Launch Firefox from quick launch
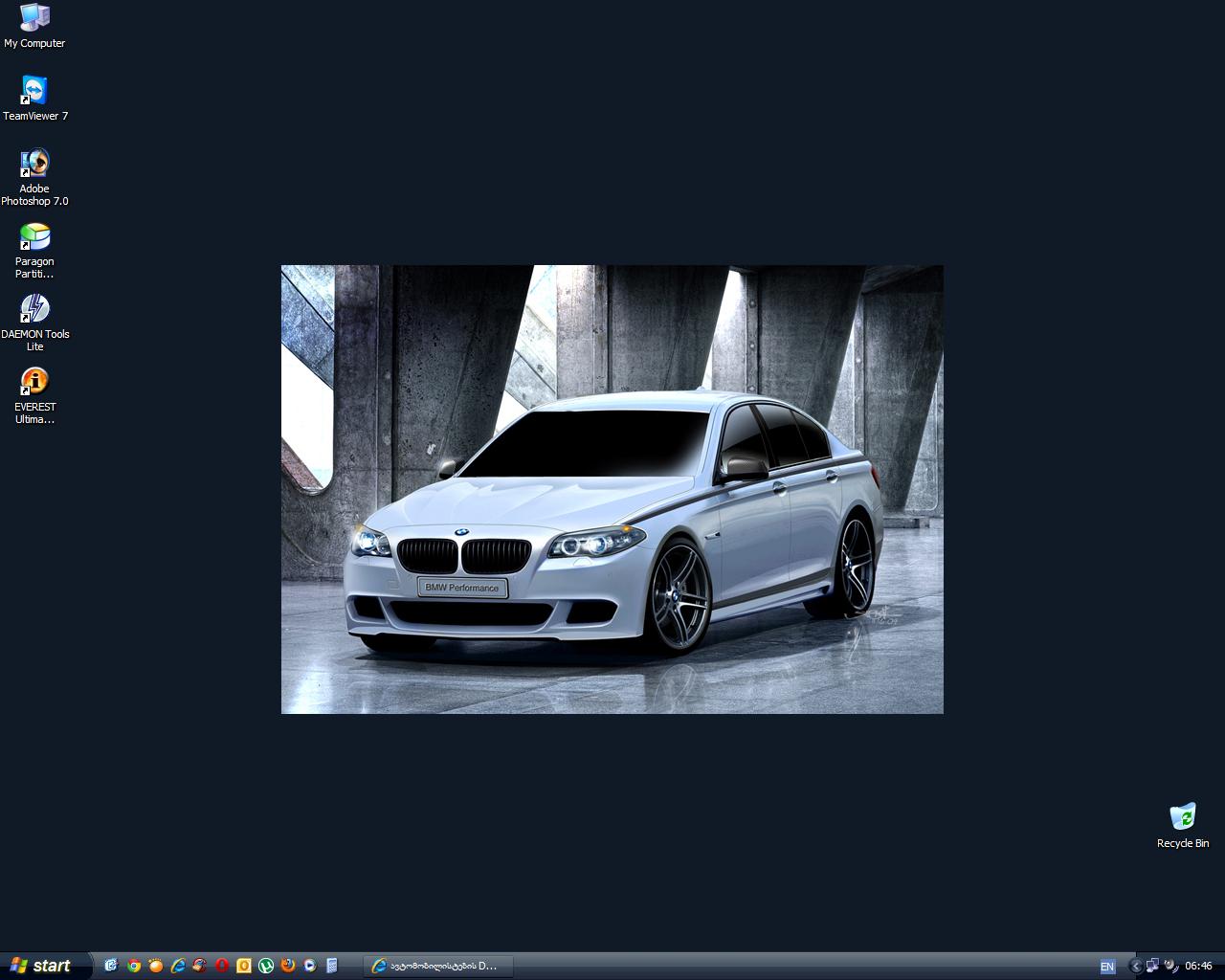The width and height of the screenshot is (1225, 980). point(288,966)
